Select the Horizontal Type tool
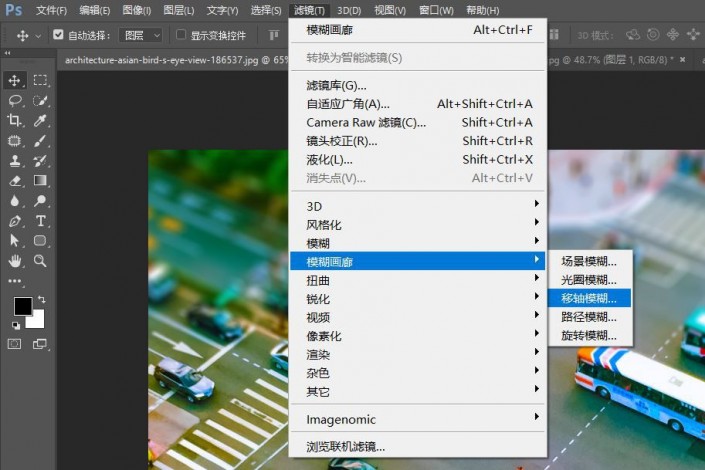 [x=40, y=221]
